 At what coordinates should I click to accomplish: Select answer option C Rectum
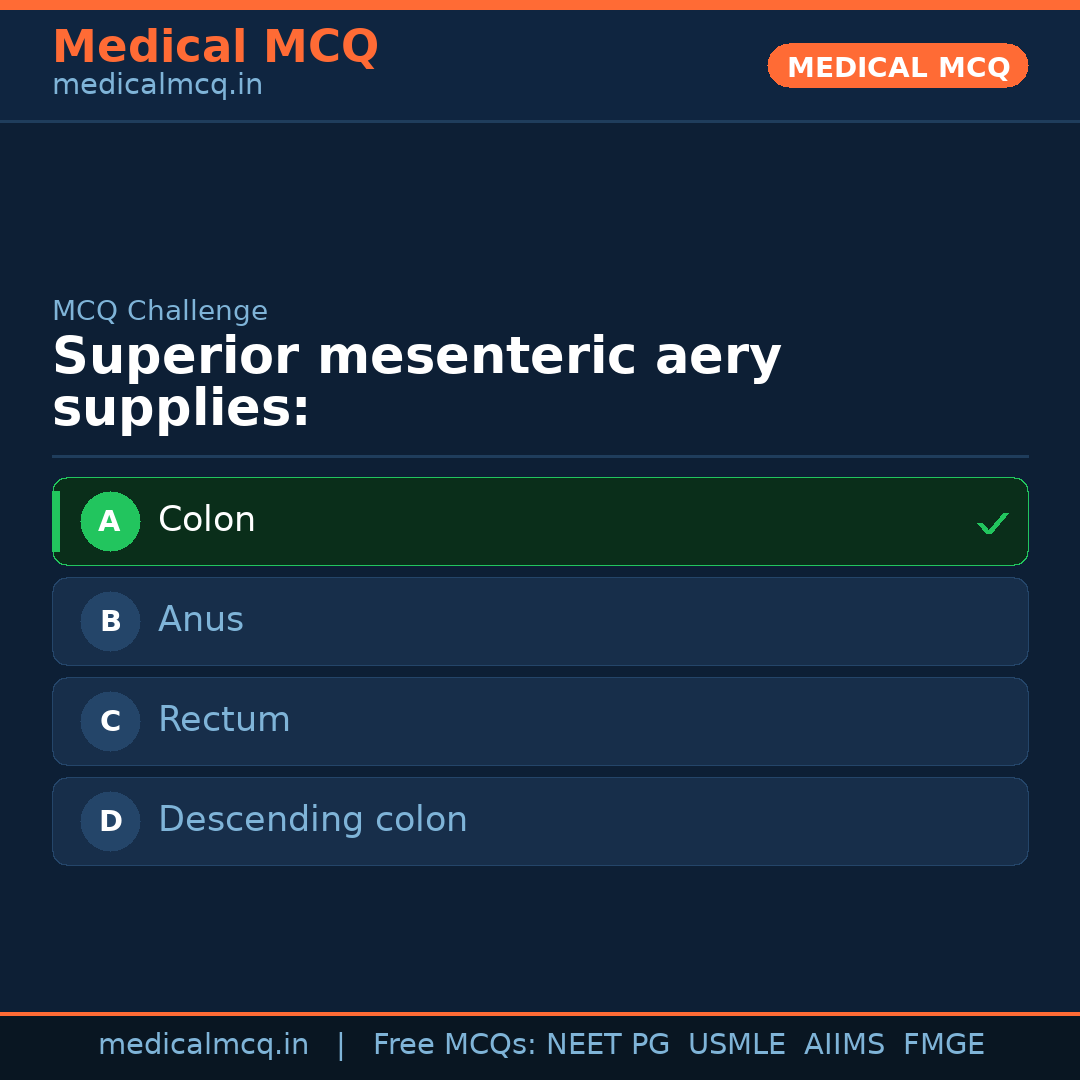click(540, 721)
